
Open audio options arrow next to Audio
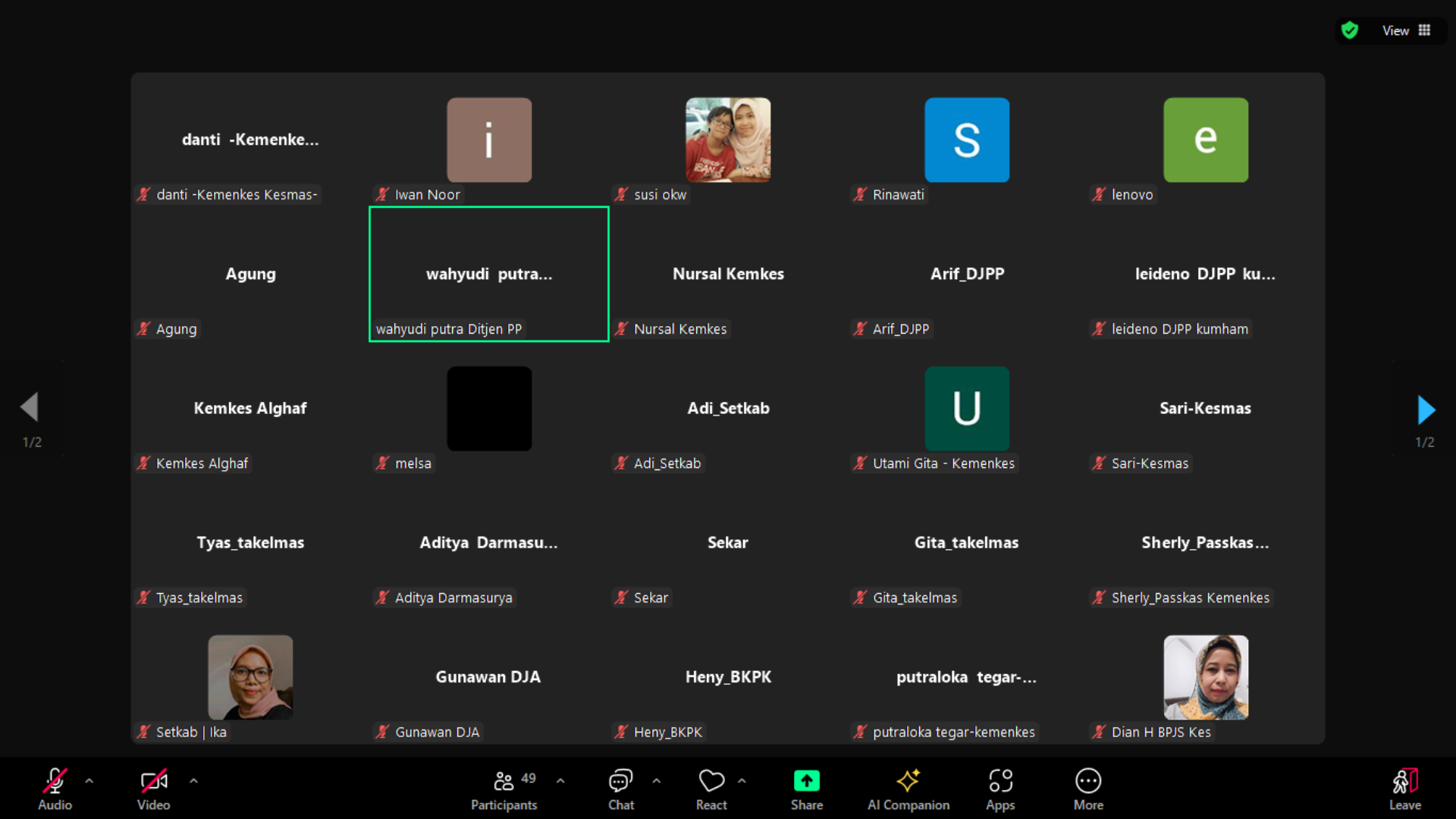point(89,780)
